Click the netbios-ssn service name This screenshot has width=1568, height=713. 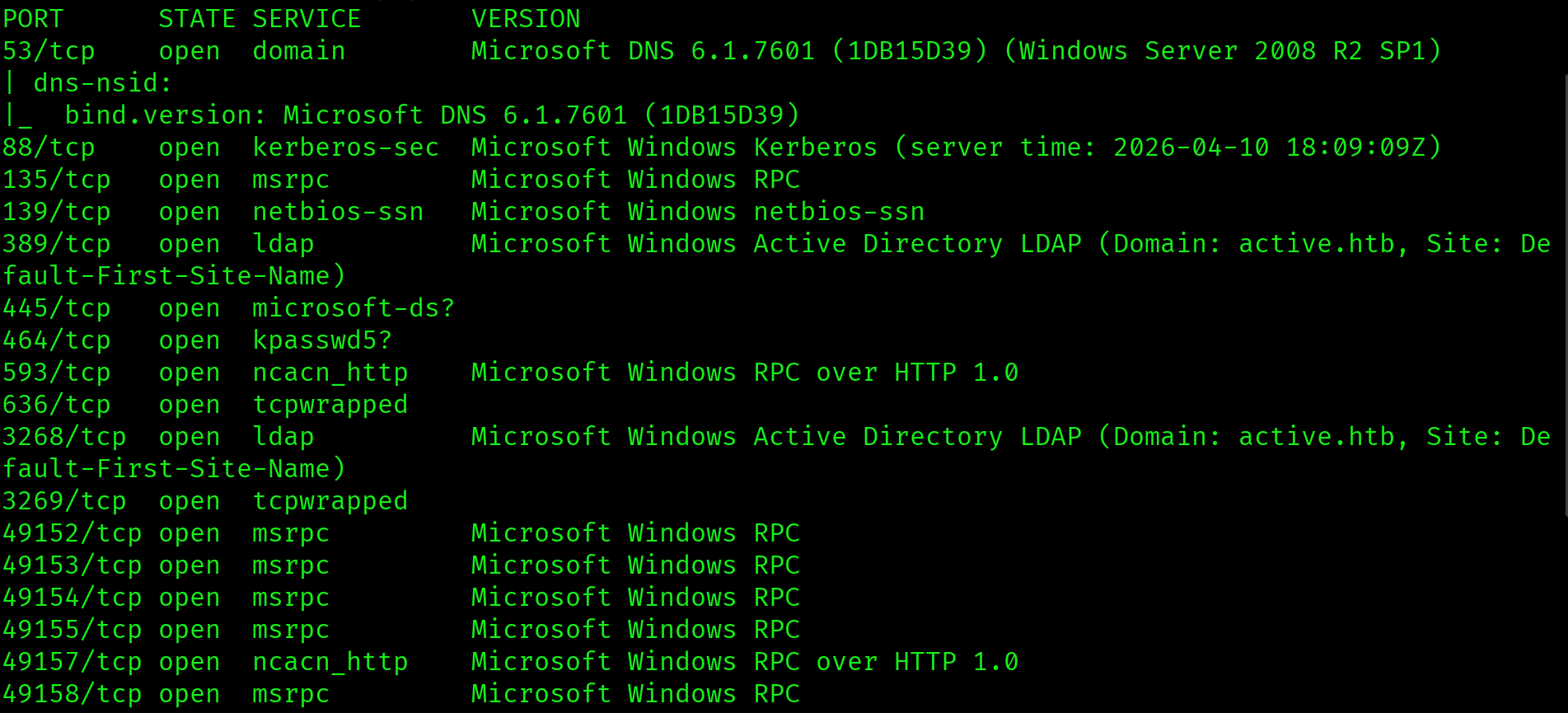[338, 212]
